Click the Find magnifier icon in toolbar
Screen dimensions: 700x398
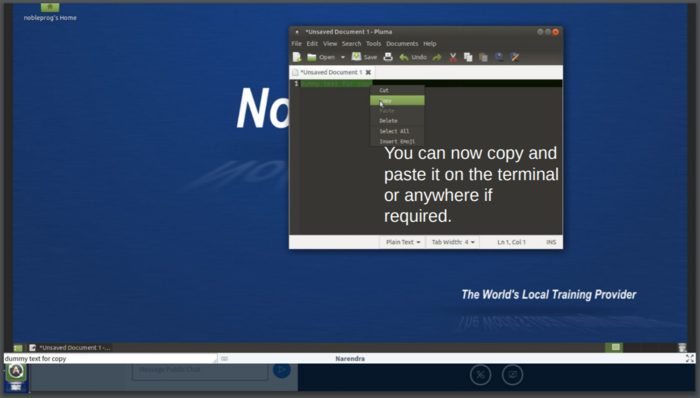coord(499,57)
